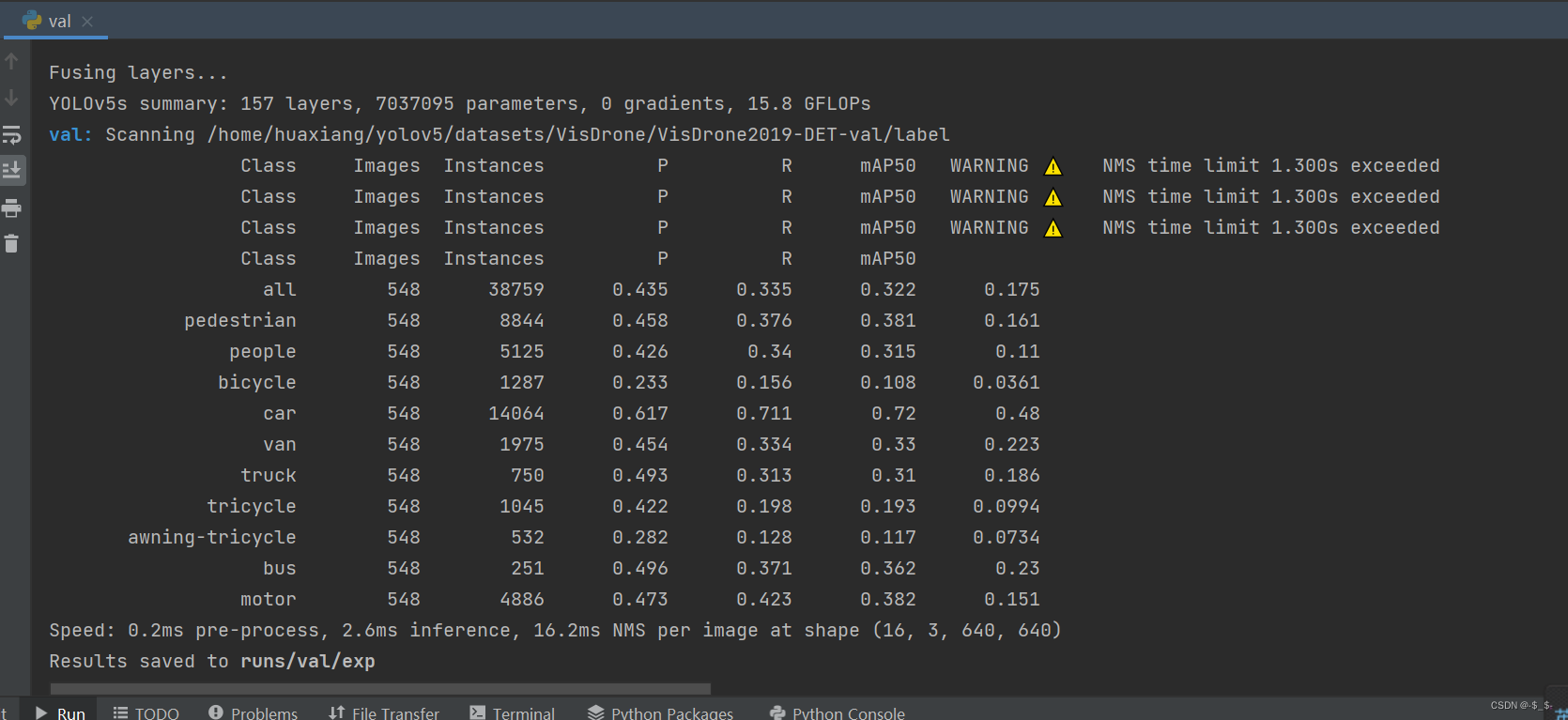The width and height of the screenshot is (1568, 720).
Task: Click the TODO list icon
Action: 120,712
